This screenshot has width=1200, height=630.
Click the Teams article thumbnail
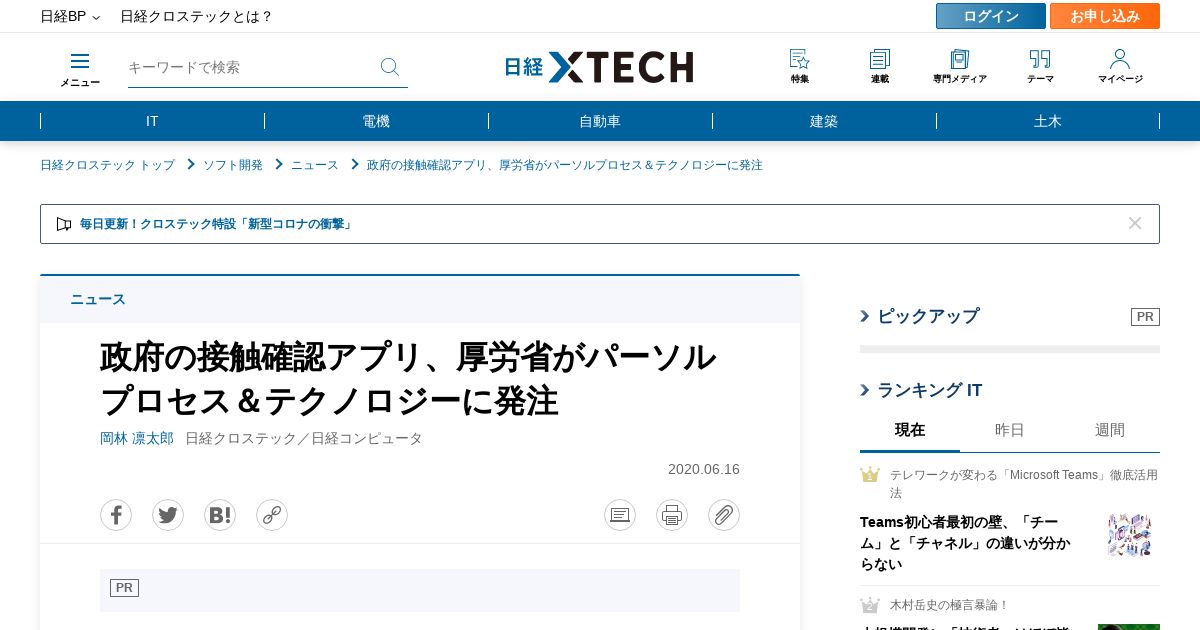pyautogui.click(x=1129, y=534)
